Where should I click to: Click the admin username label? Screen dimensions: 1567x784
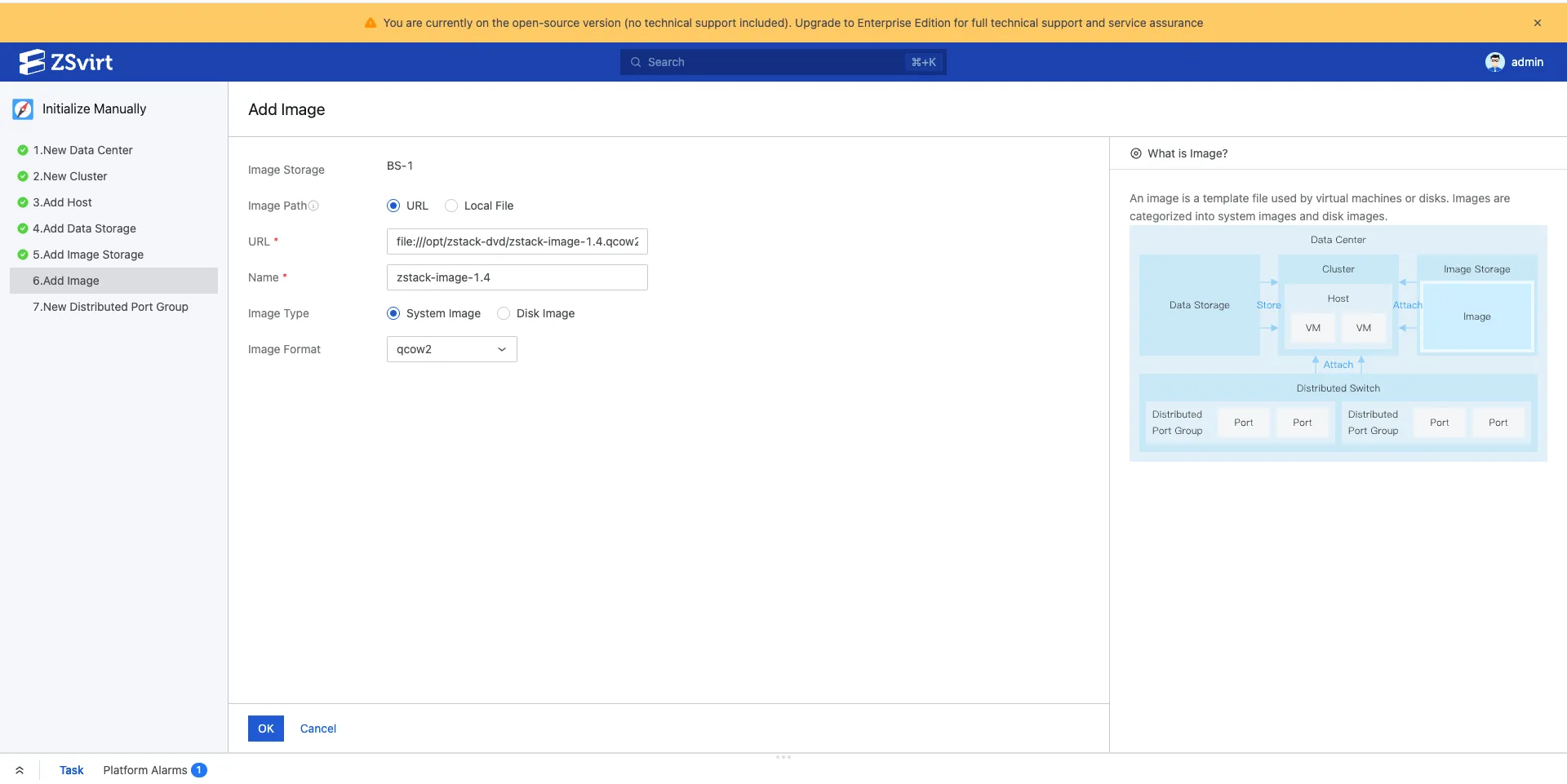point(1527,62)
